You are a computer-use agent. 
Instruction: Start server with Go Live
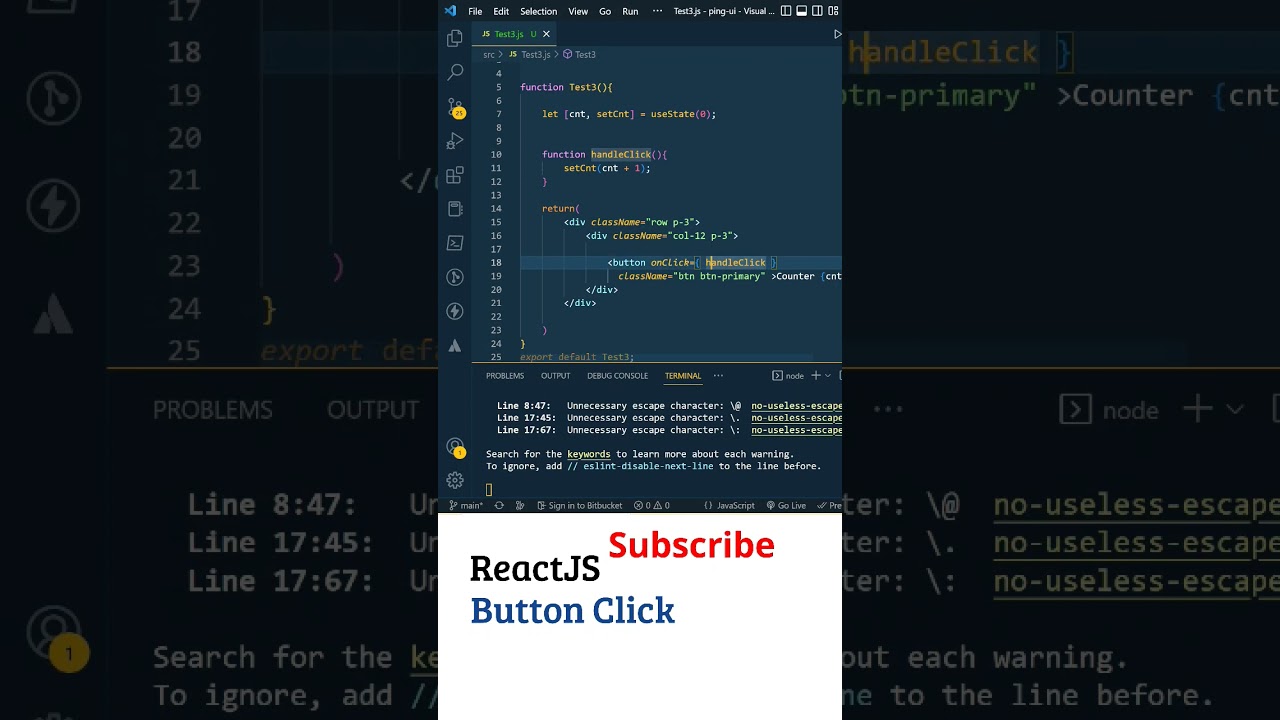(786, 506)
